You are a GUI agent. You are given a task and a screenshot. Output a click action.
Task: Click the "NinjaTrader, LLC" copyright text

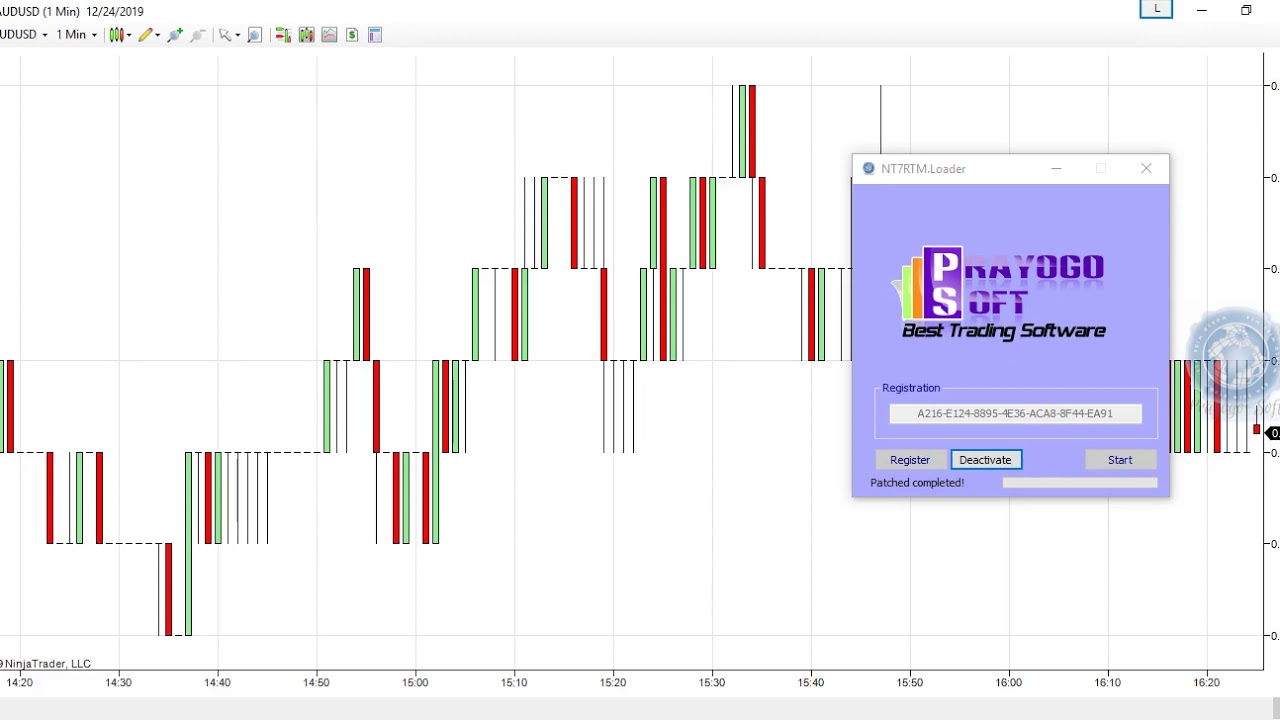pos(47,663)
